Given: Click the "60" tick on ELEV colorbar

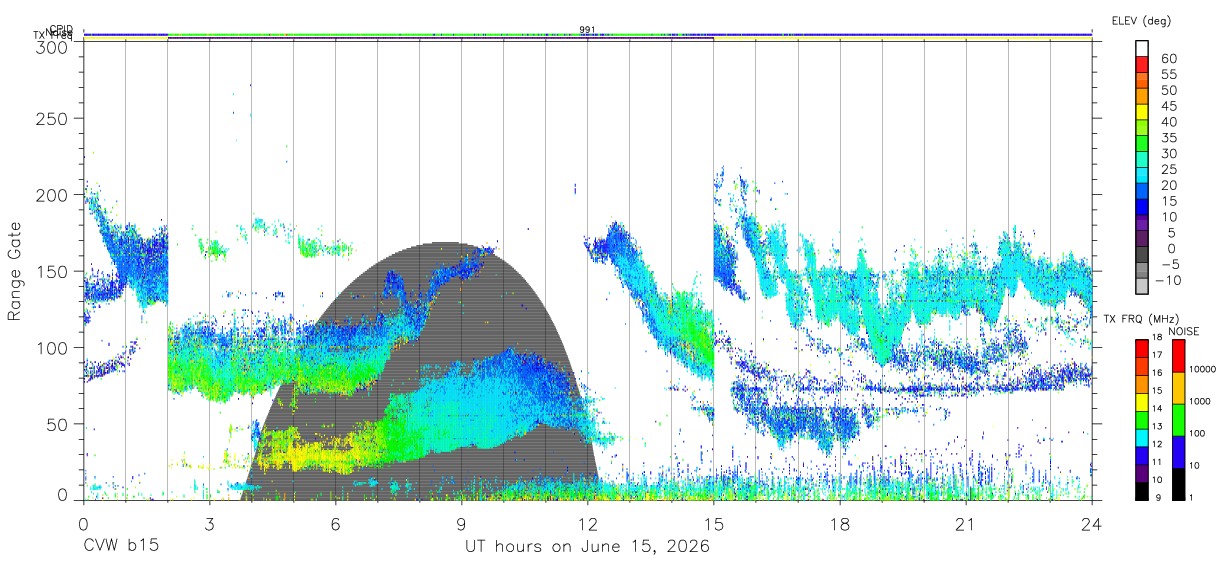Looking at the screenshot, I should click(1168, 59).
